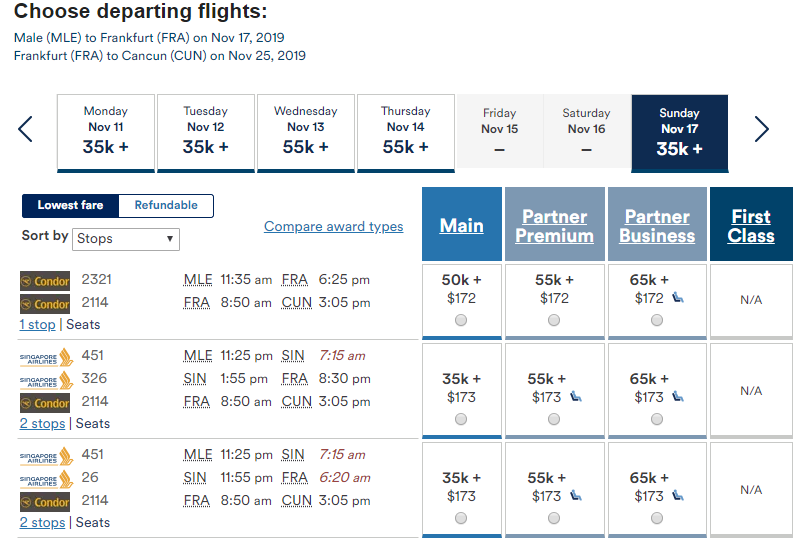
Task: Open the Sort by Stops dropdown
Action: pos(126,239)
